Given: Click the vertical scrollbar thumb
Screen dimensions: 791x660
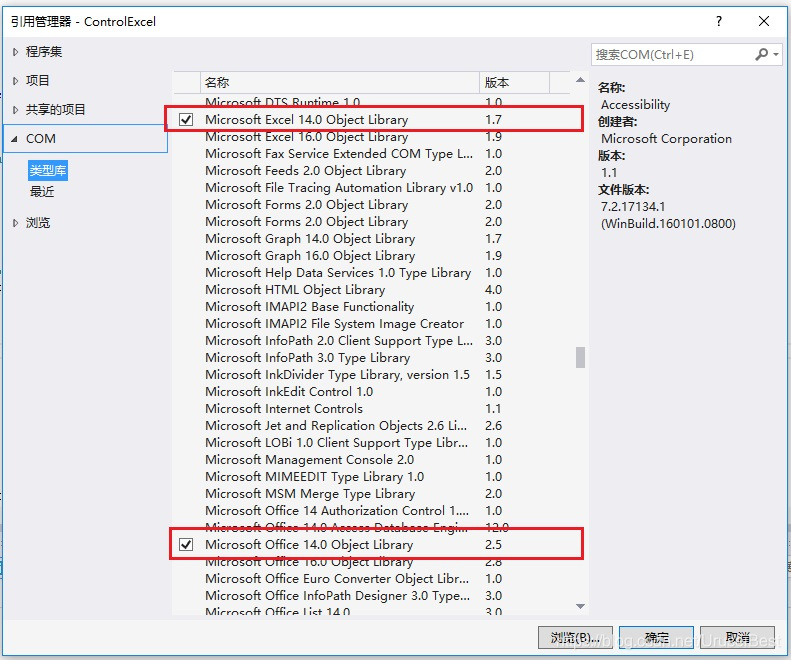Looking at the screenshot, I should [x=581, y=357].
